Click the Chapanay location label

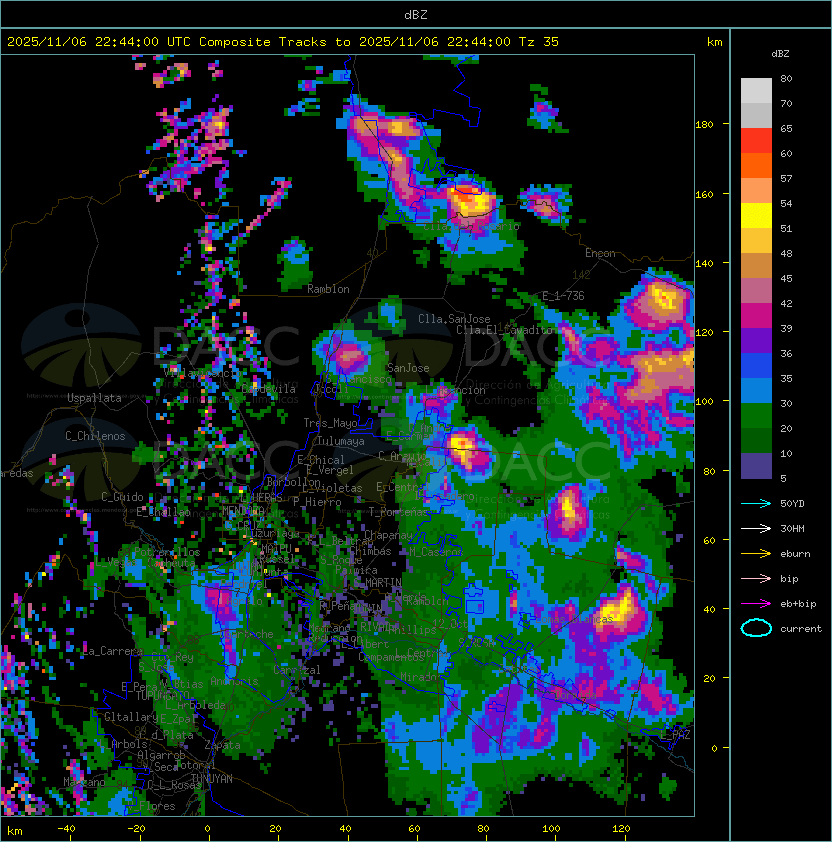[x=388, y=535]
